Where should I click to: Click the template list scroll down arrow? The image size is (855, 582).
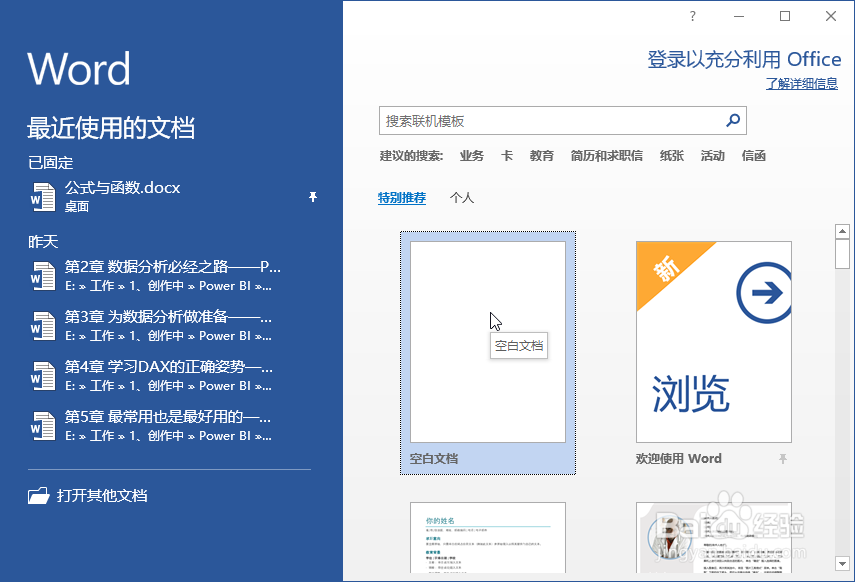842,563
